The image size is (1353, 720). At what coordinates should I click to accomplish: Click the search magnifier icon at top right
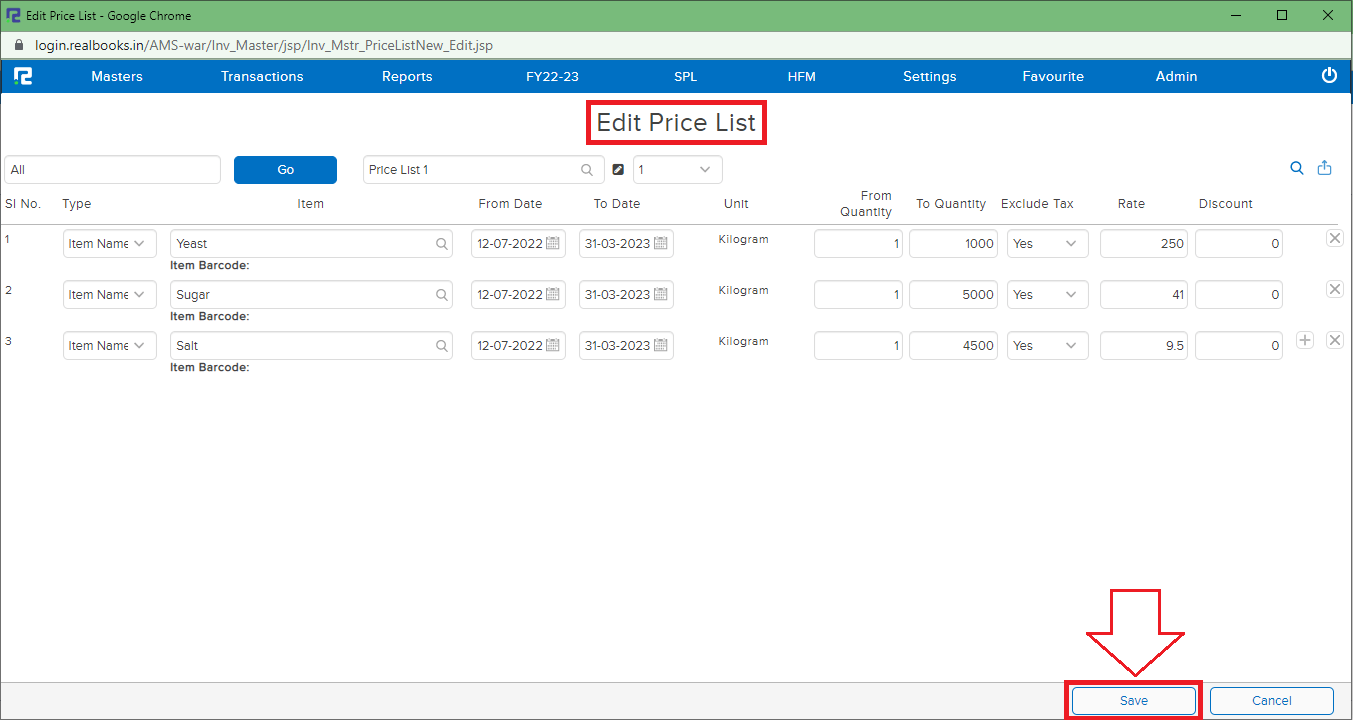tap(1297, 169)
